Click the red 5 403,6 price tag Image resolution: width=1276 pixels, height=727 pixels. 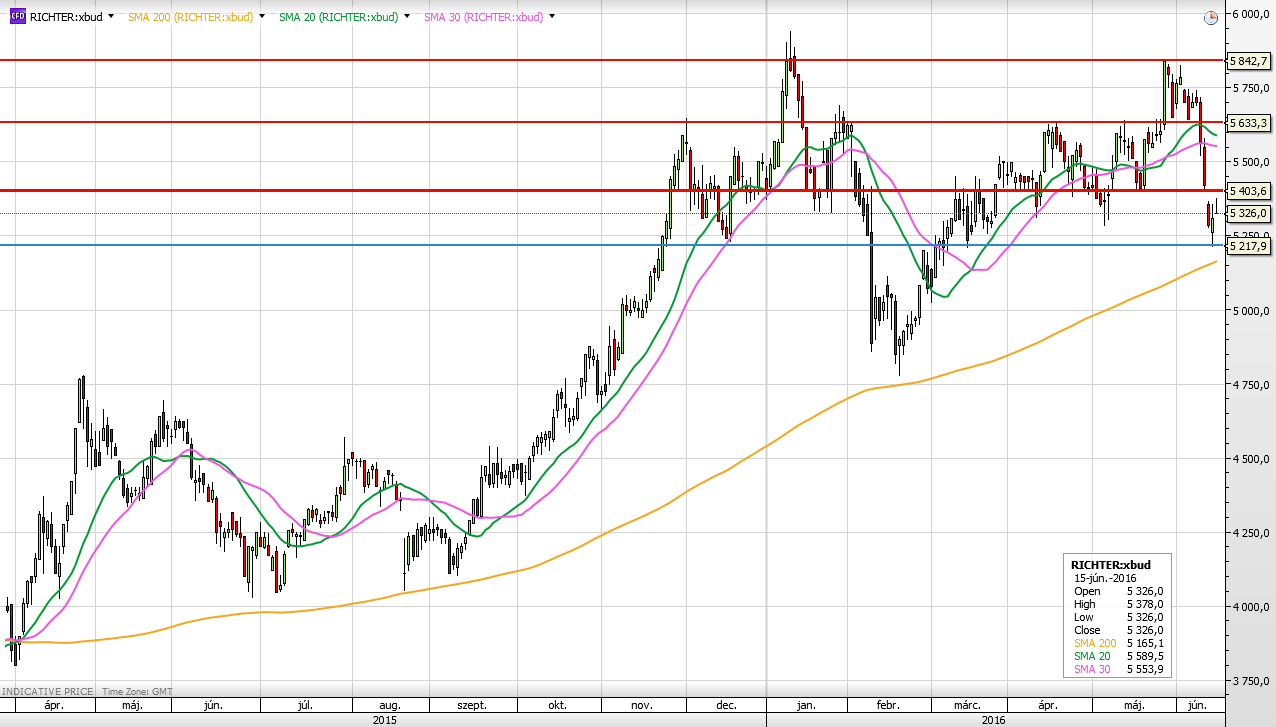pyautogui.click(x=1248, y=191)
